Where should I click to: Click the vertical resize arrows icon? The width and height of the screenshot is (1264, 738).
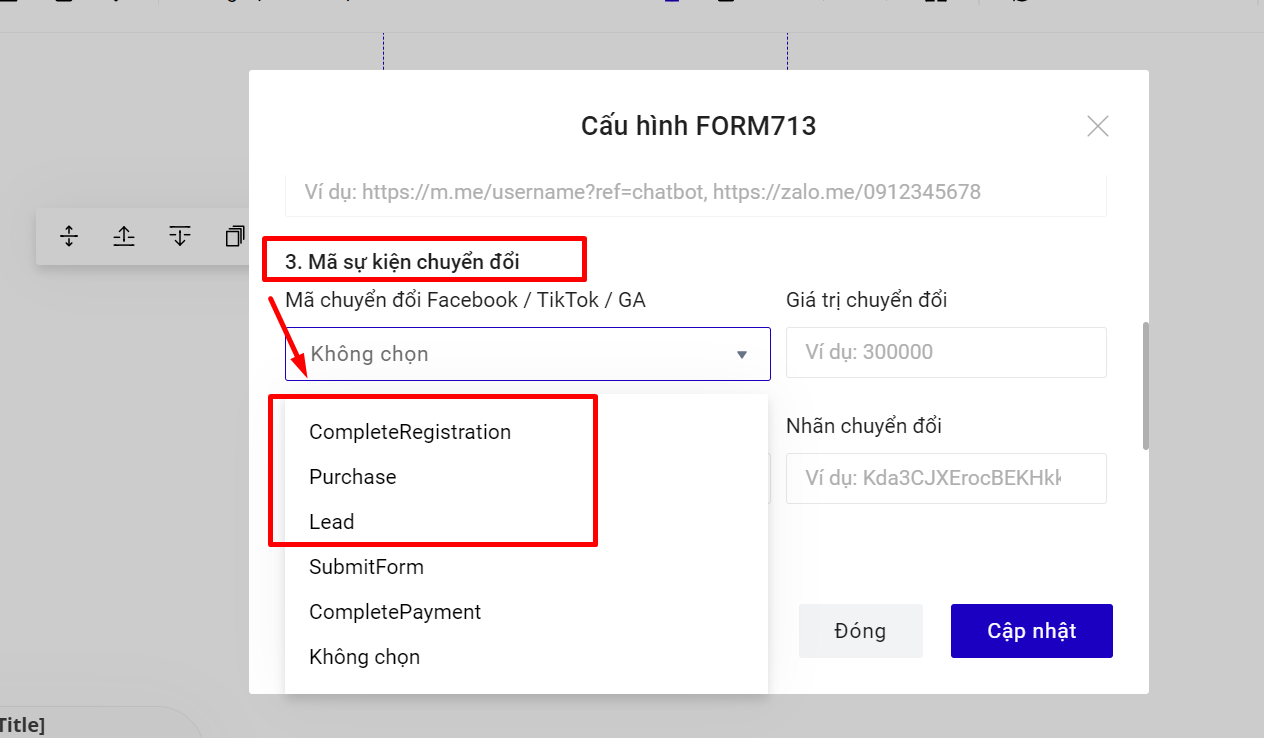69,237
